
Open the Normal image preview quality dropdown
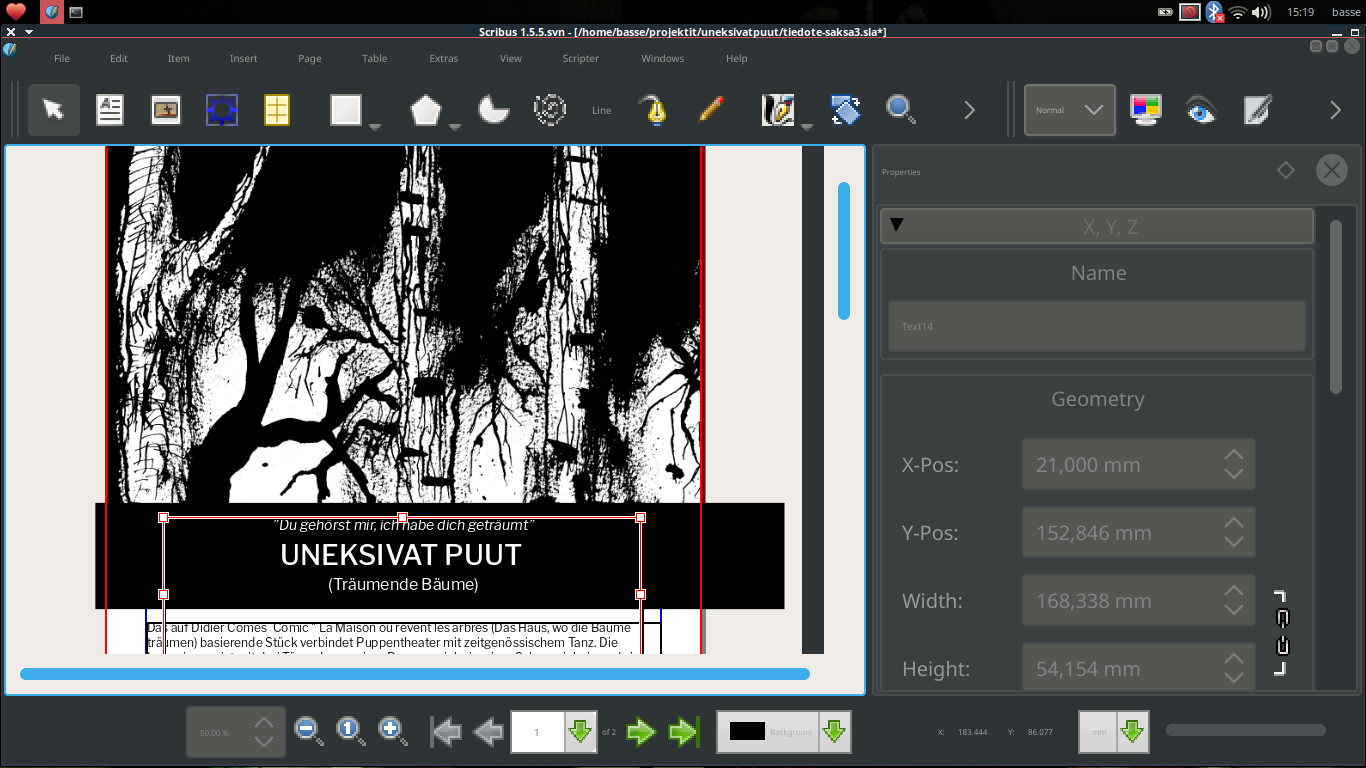point(1069,110)
